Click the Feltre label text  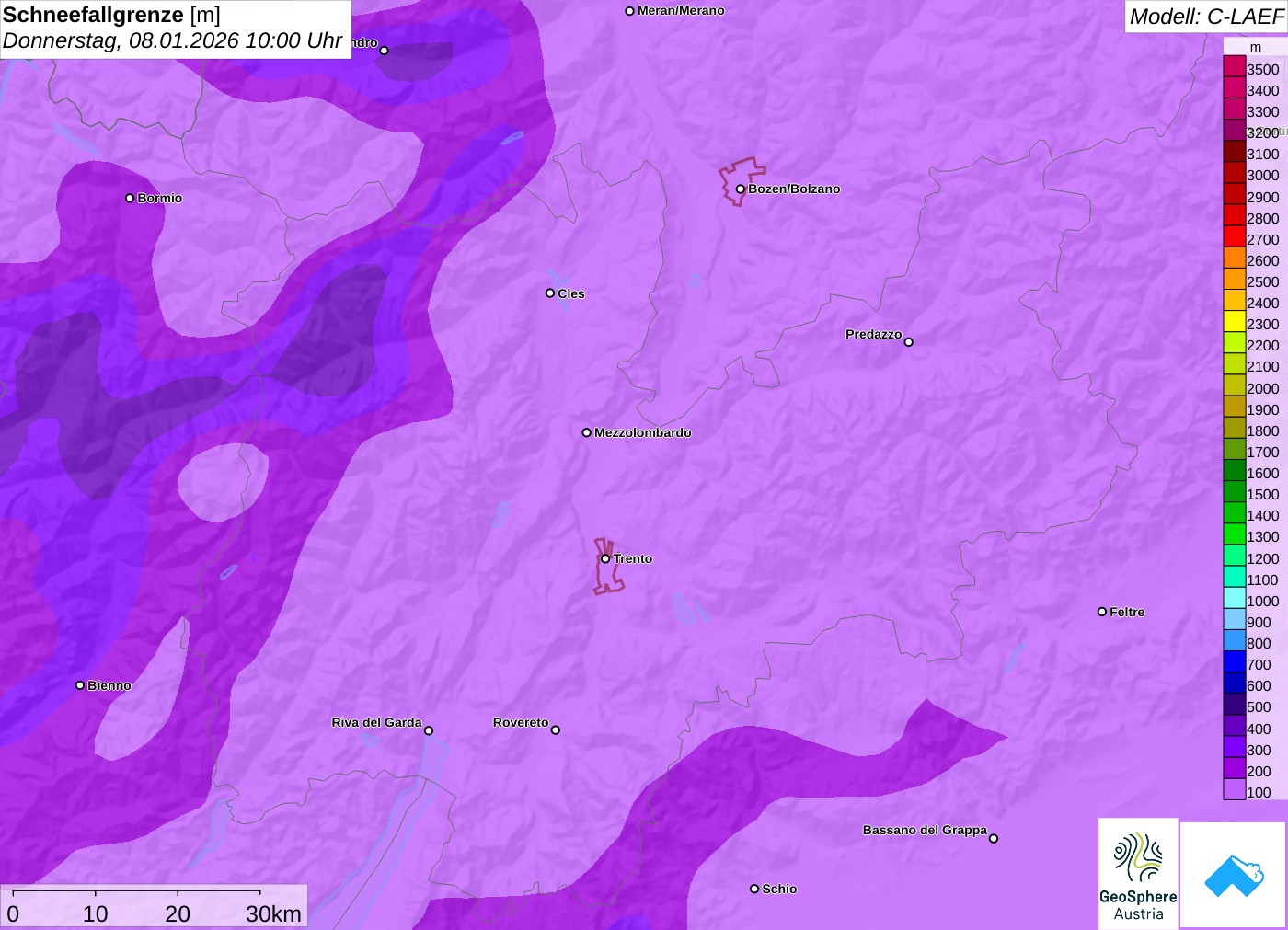(1127, 612)
